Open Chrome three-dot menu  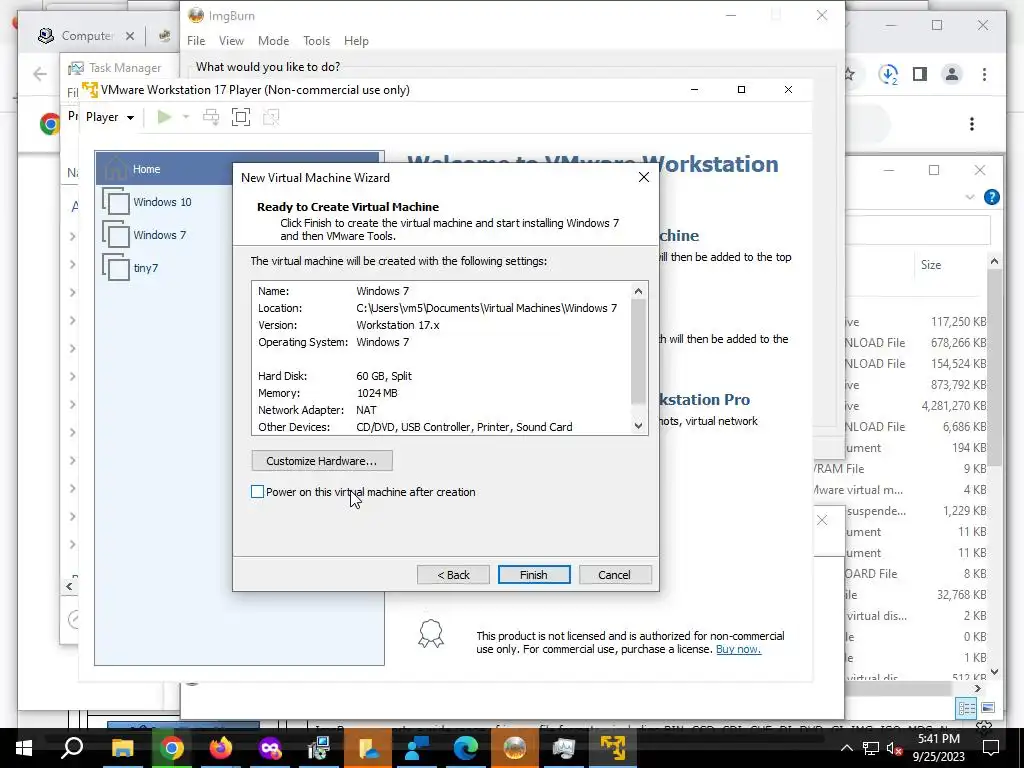(984, 74)
